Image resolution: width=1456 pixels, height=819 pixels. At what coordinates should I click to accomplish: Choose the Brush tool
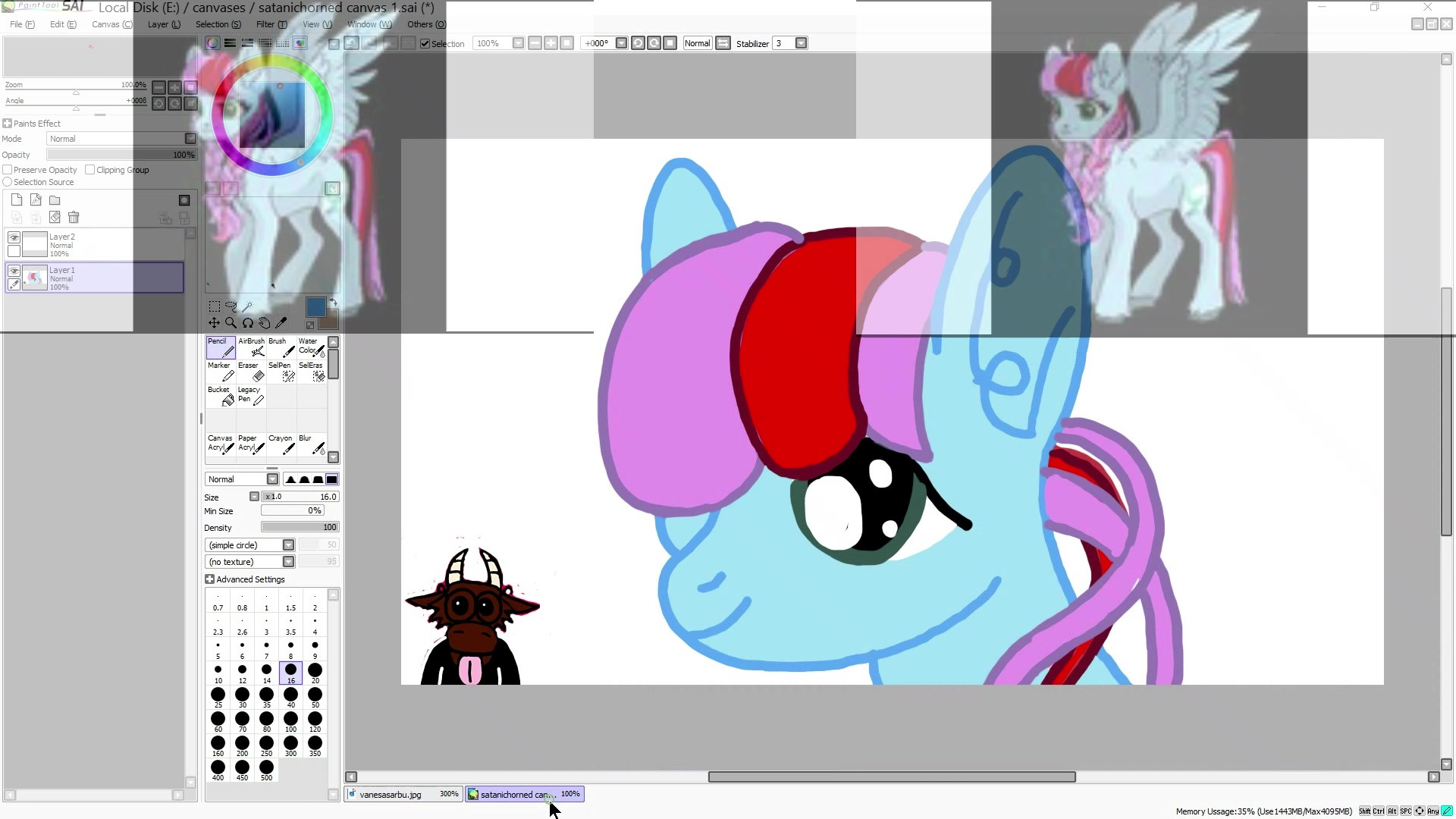click(x=281, y=347)
